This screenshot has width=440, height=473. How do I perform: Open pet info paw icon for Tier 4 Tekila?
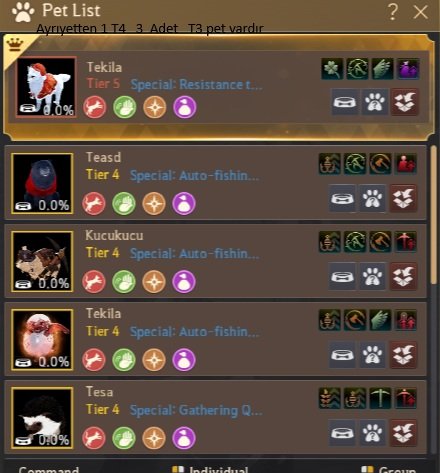click(372, 355)
